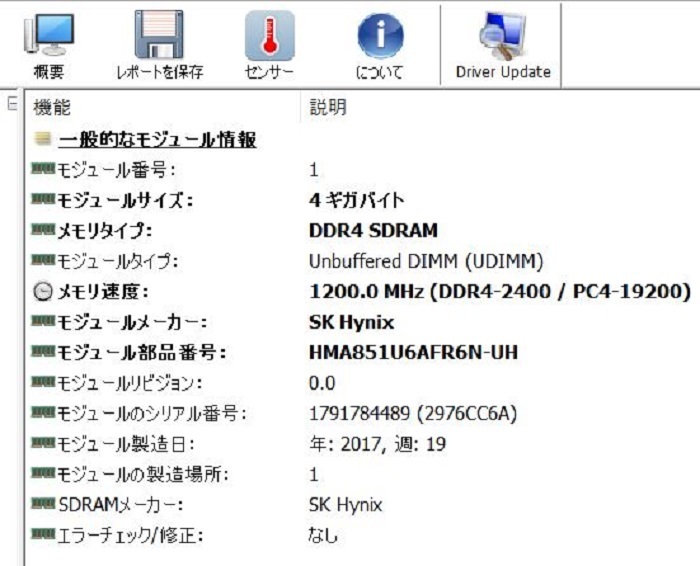
Task: Click memory chip icon beside モジュール部品番号
Action: click(43, 351)
